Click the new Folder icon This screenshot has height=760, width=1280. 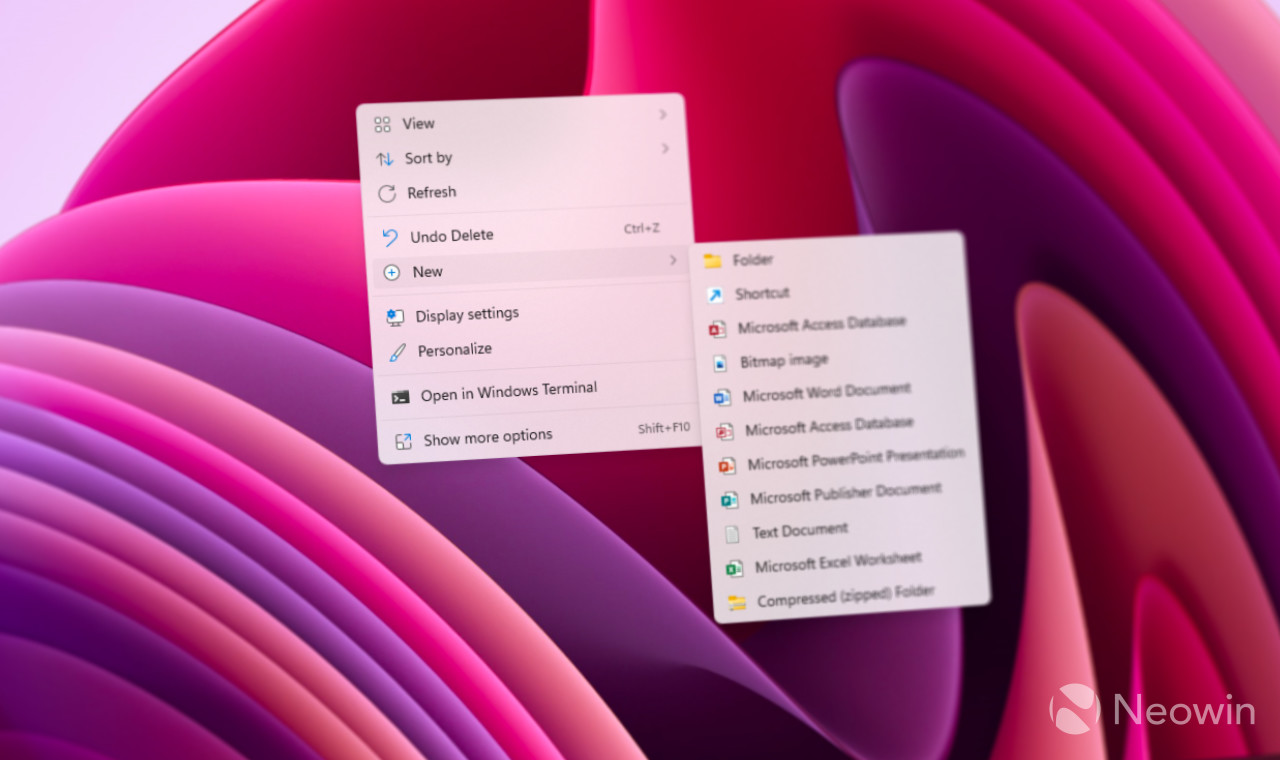pos(713,260)
